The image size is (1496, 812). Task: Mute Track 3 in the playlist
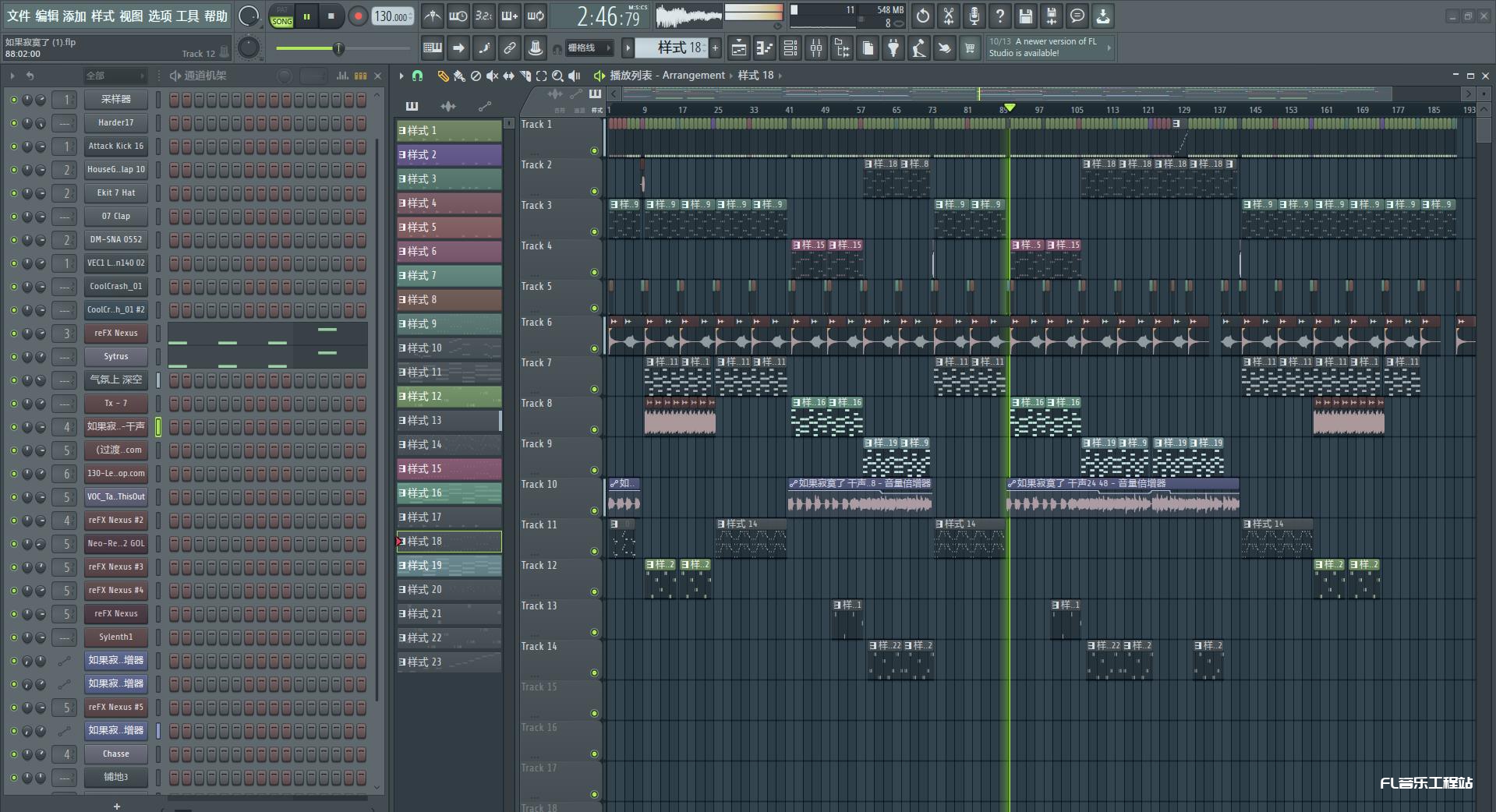coord(594,231)
